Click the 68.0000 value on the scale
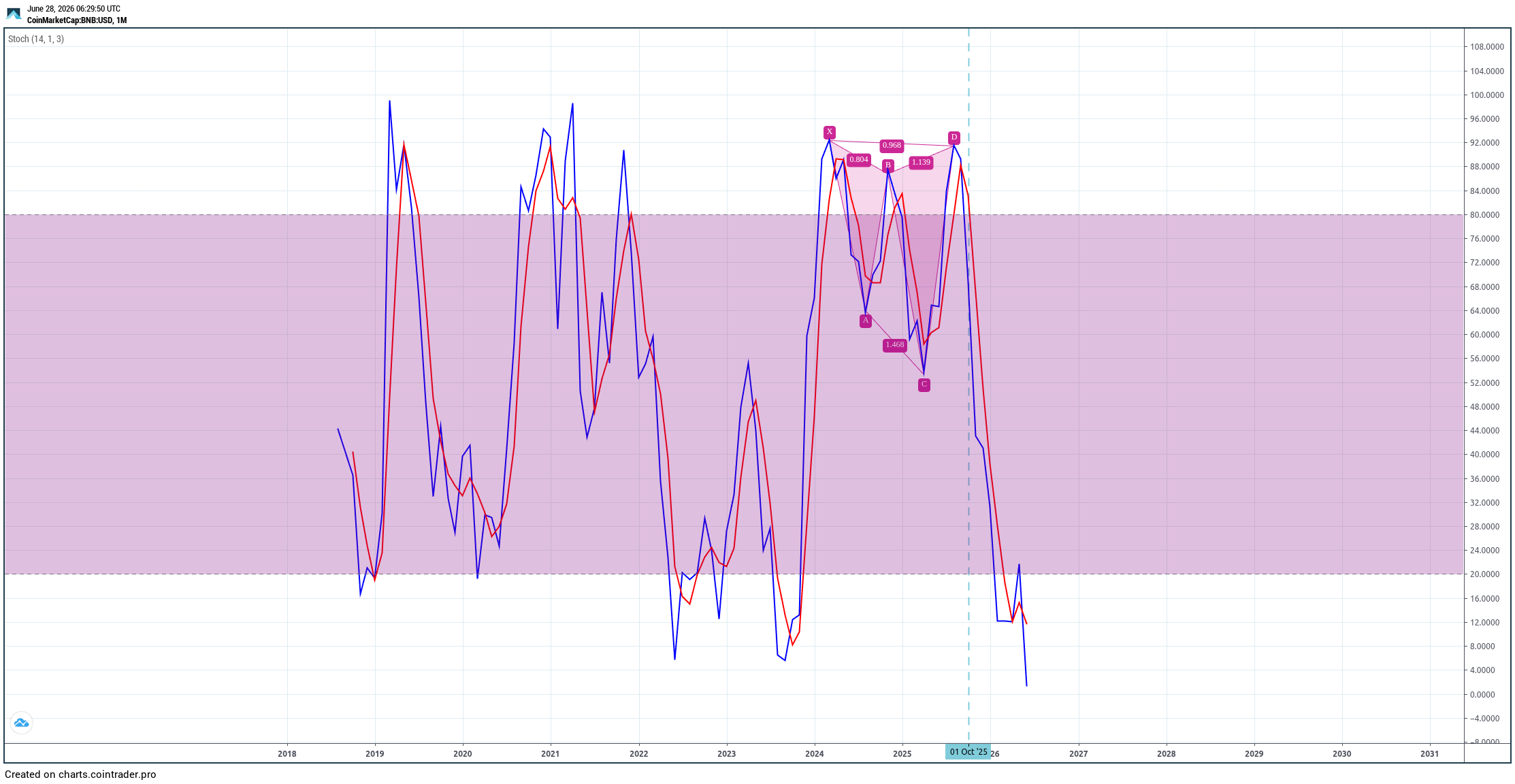Viewport: 1515px width, 784px height. pyautogui.click(x=1484, y=287)
